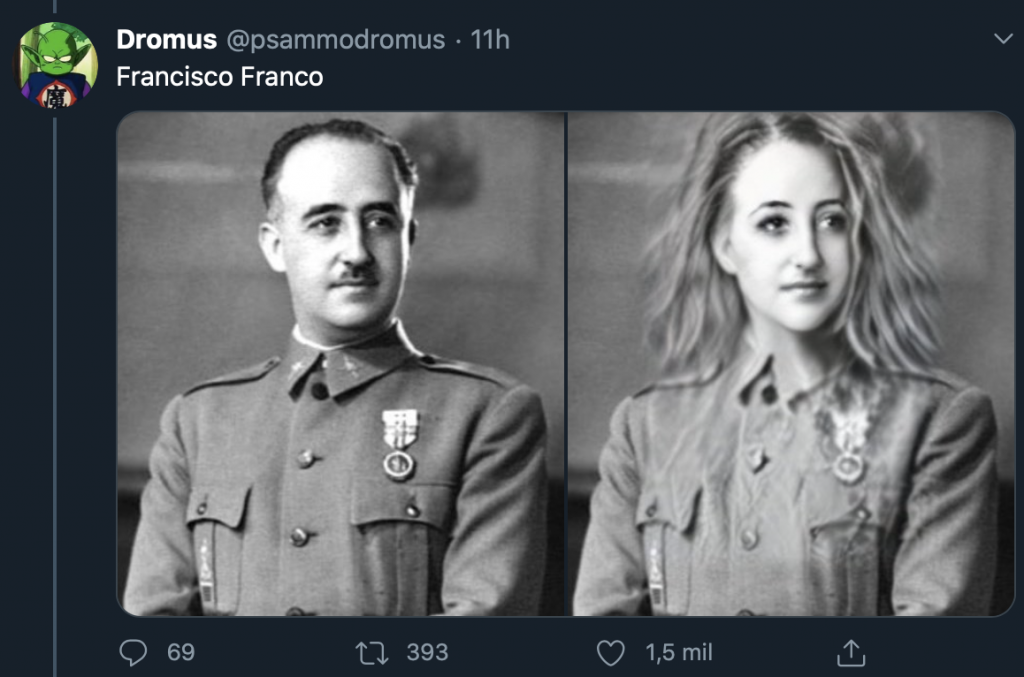Click the 'Francisco Franco' tweet text
Viewport: 1024px width, 677px height.
click(x=220, y=77)
